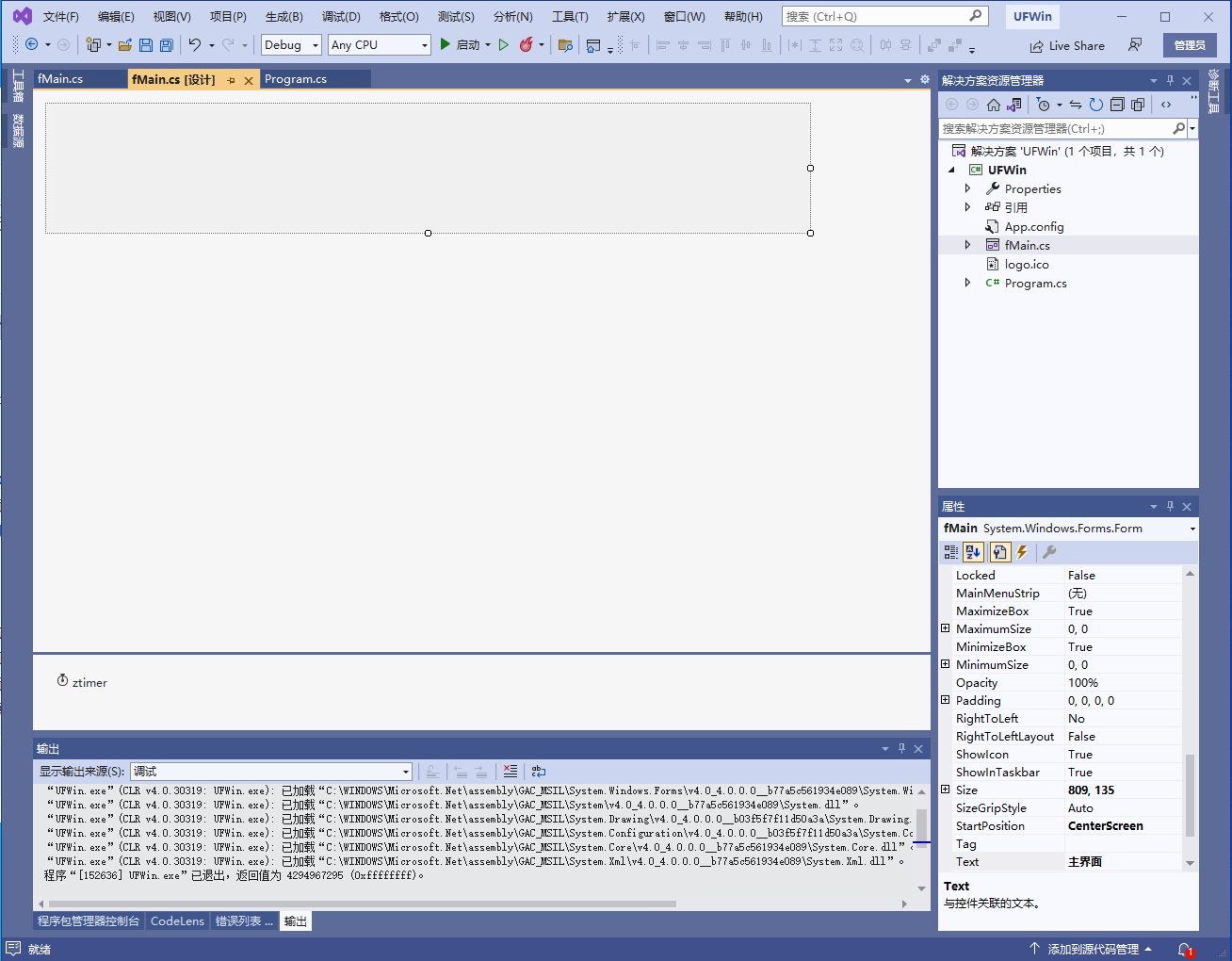
Task: Click the Navigate Backward arrow icon
Action: [x=32, y=44]
